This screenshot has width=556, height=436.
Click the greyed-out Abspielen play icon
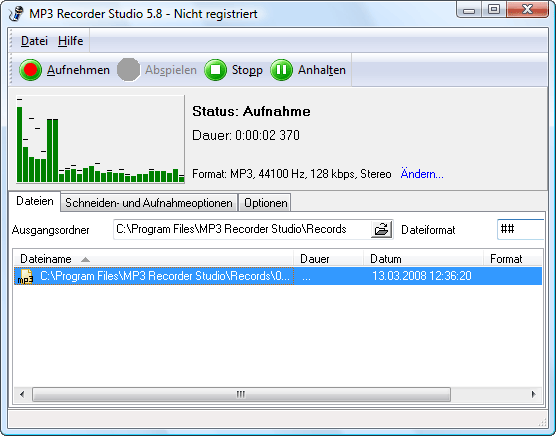[x=128, y=70]
